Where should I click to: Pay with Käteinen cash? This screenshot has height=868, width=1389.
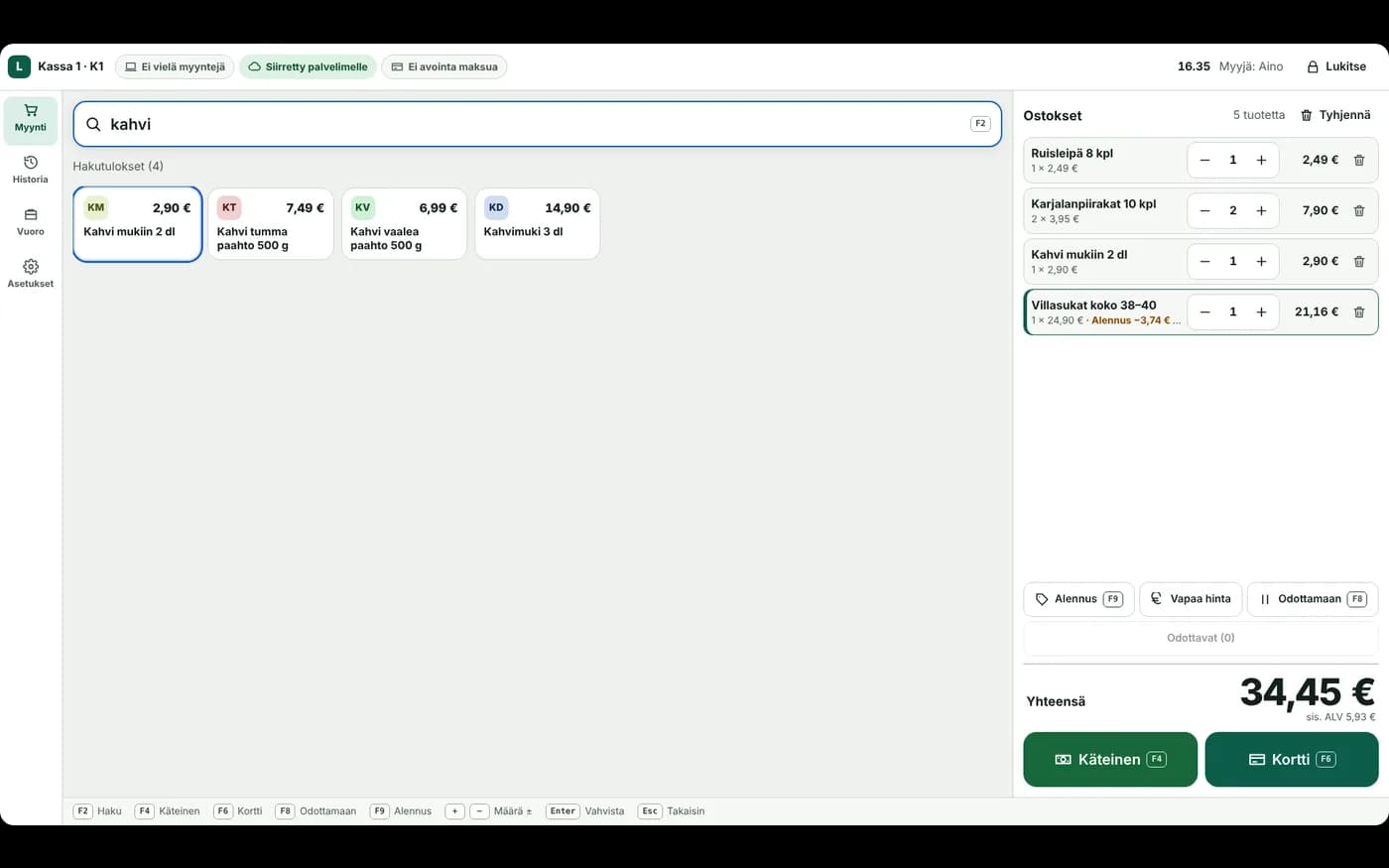point(1110,760)
